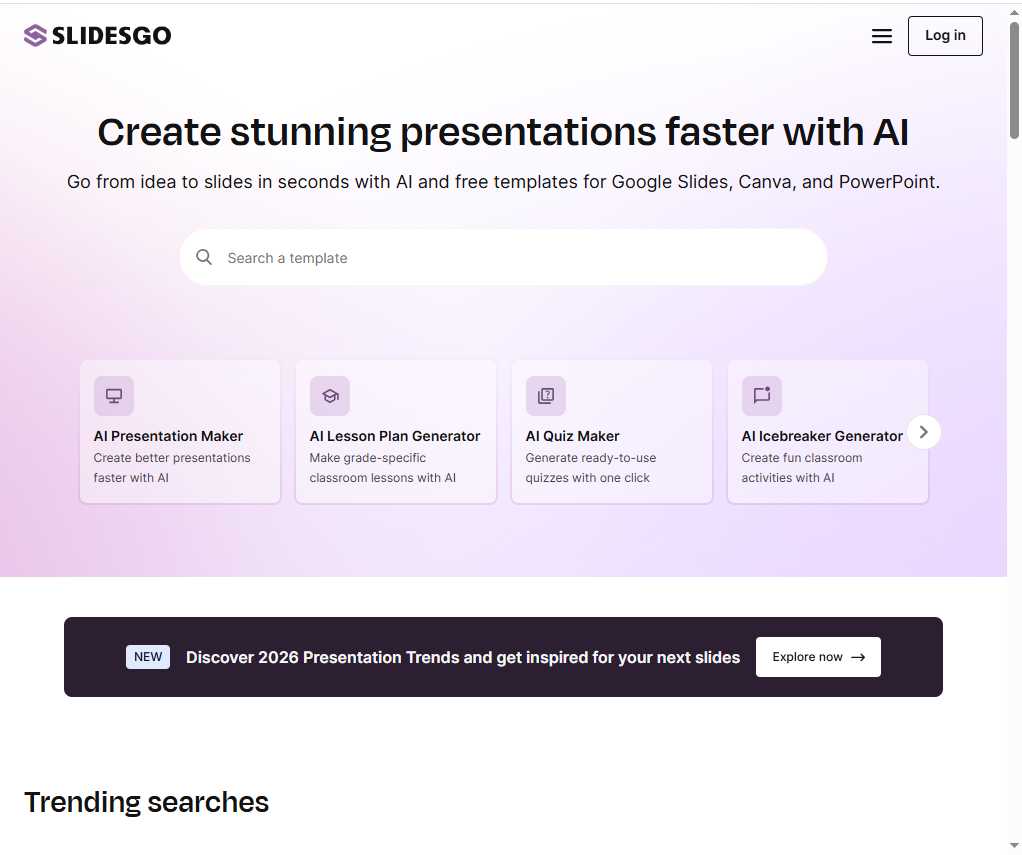
Task: Open AI Presentation Maker card title
Action: [x=168, y=436]
